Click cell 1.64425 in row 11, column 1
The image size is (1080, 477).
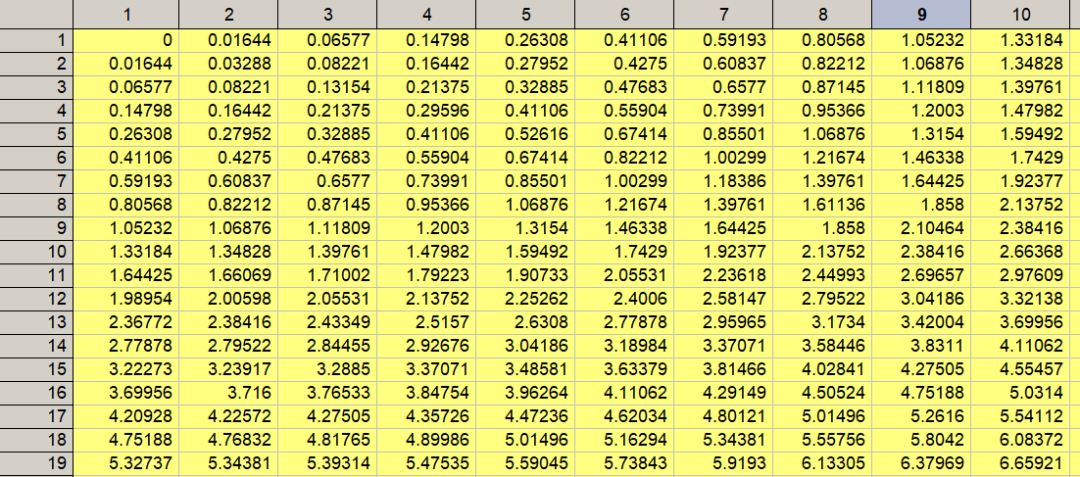coord(125,275)
